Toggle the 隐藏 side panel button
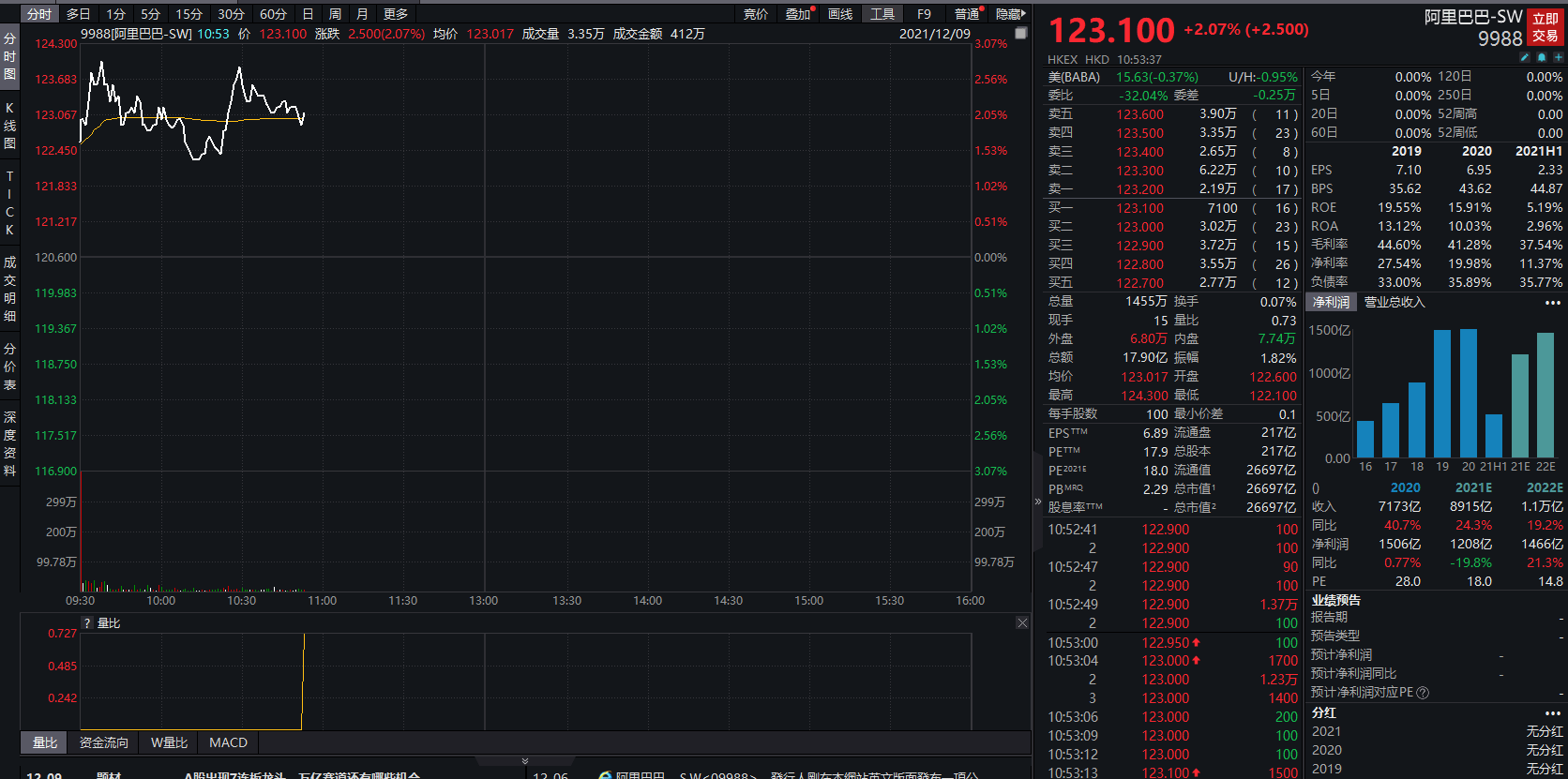This screenshot has width=1568, height=779. (1011, 14)
